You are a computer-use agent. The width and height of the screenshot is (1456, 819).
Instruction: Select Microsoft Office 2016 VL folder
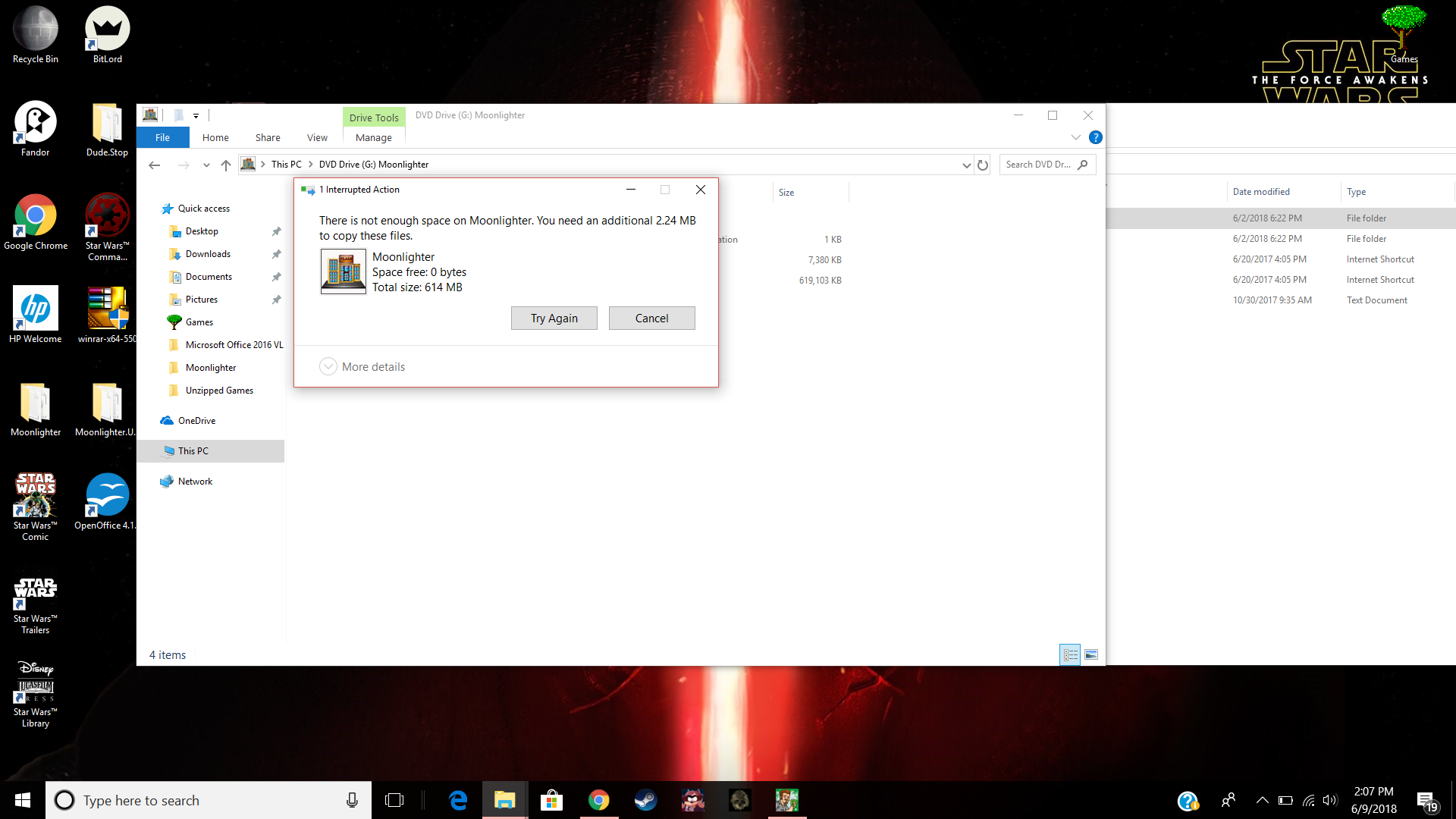234,345
